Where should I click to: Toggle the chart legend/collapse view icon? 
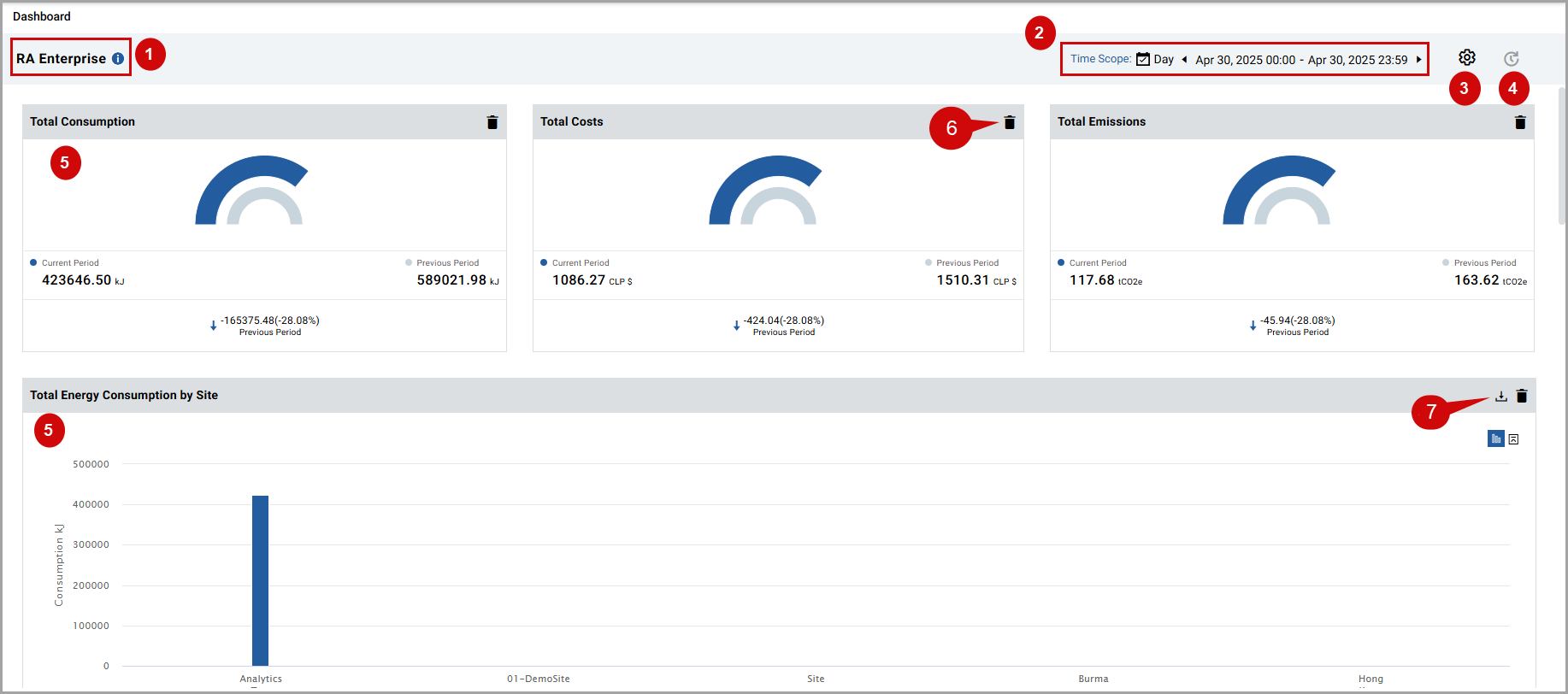(x=1514, y=439)
